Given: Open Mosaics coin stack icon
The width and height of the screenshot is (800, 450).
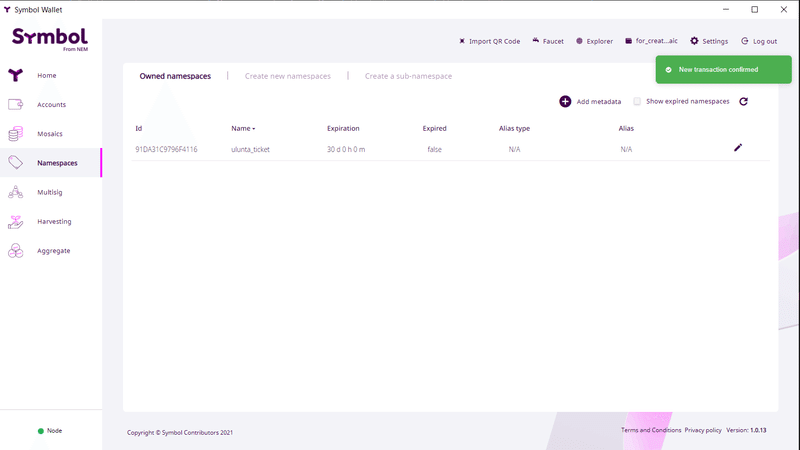Looking at the screenshot, I should coord(15,134).
